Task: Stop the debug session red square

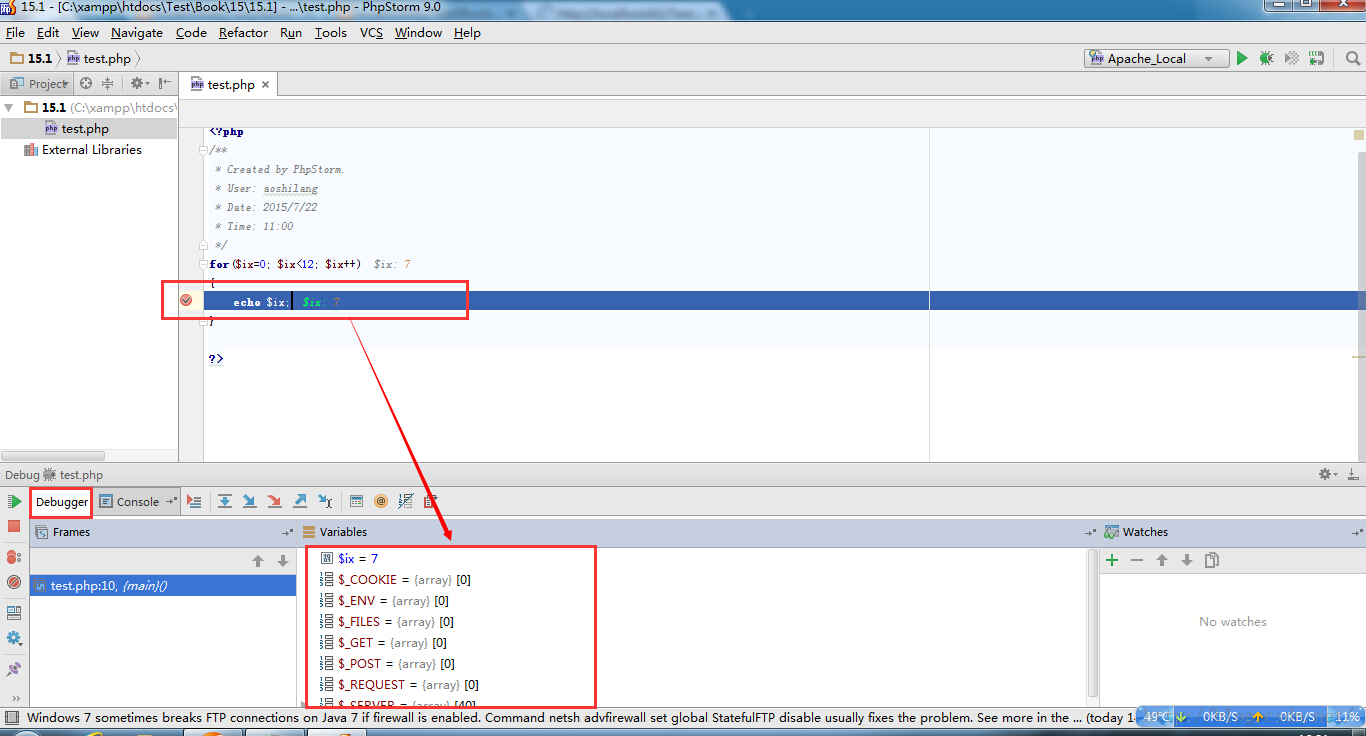Action: click(14, 526)
